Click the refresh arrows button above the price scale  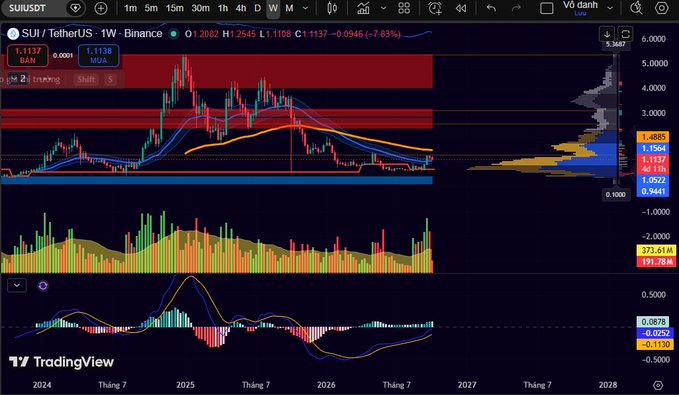625,34
